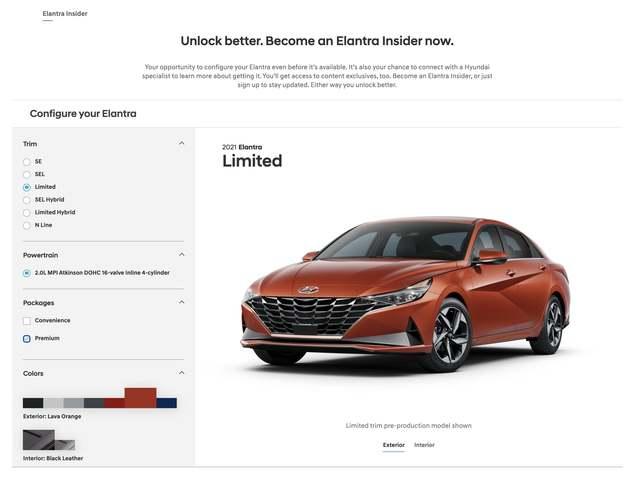The image size is (632, 480).
Task: Collapse the Colors section chevron
Action: (181, 372)
